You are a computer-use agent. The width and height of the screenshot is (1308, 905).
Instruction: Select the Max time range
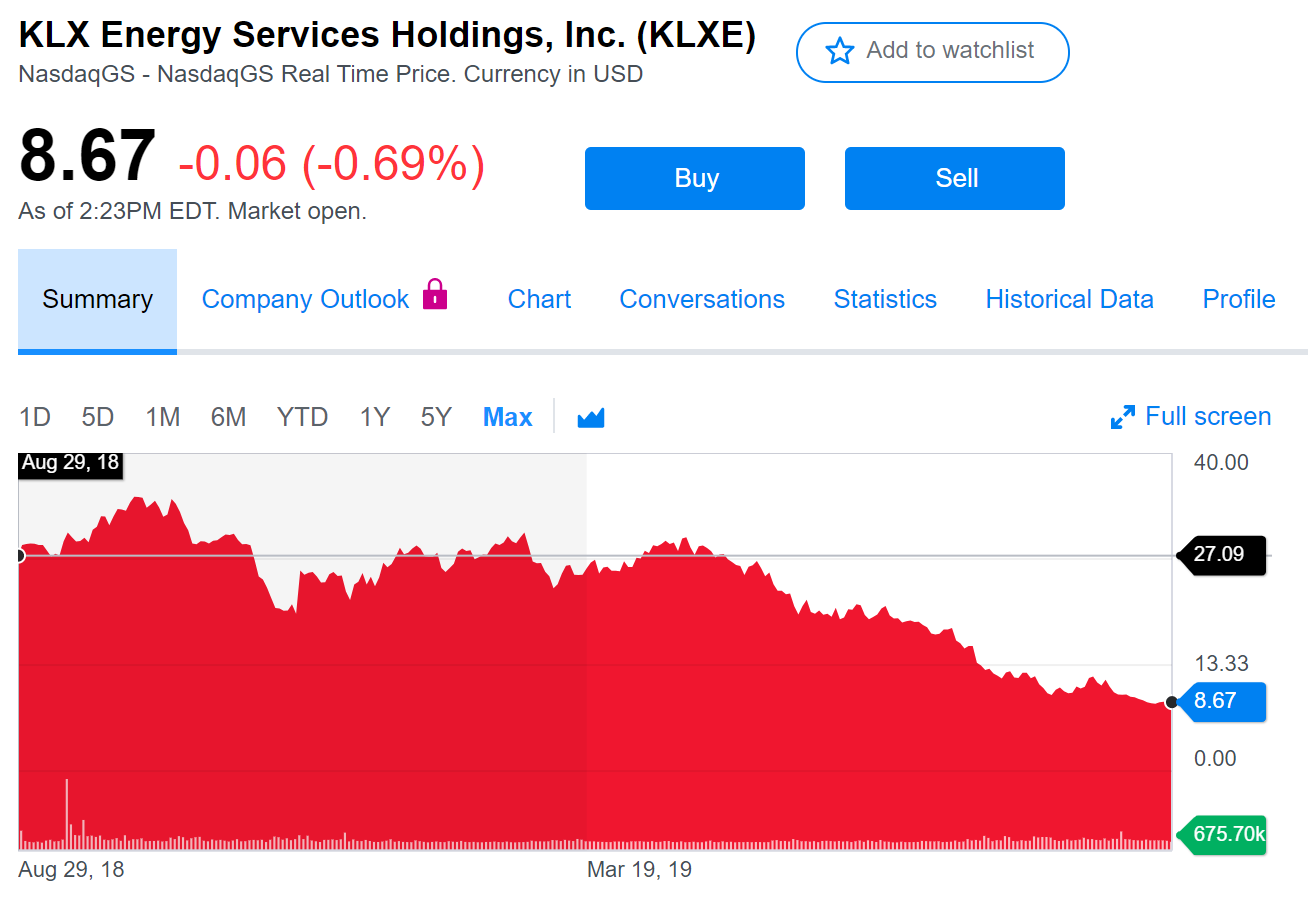click(507, 417)
